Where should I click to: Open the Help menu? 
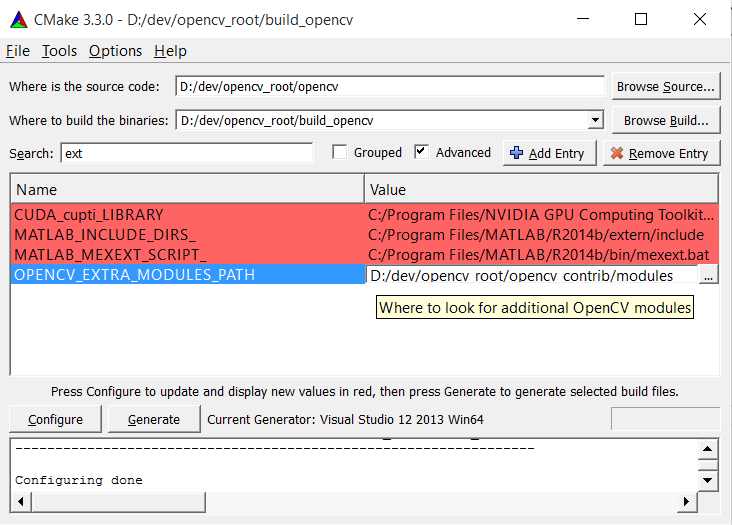click(x=170, y=51)
